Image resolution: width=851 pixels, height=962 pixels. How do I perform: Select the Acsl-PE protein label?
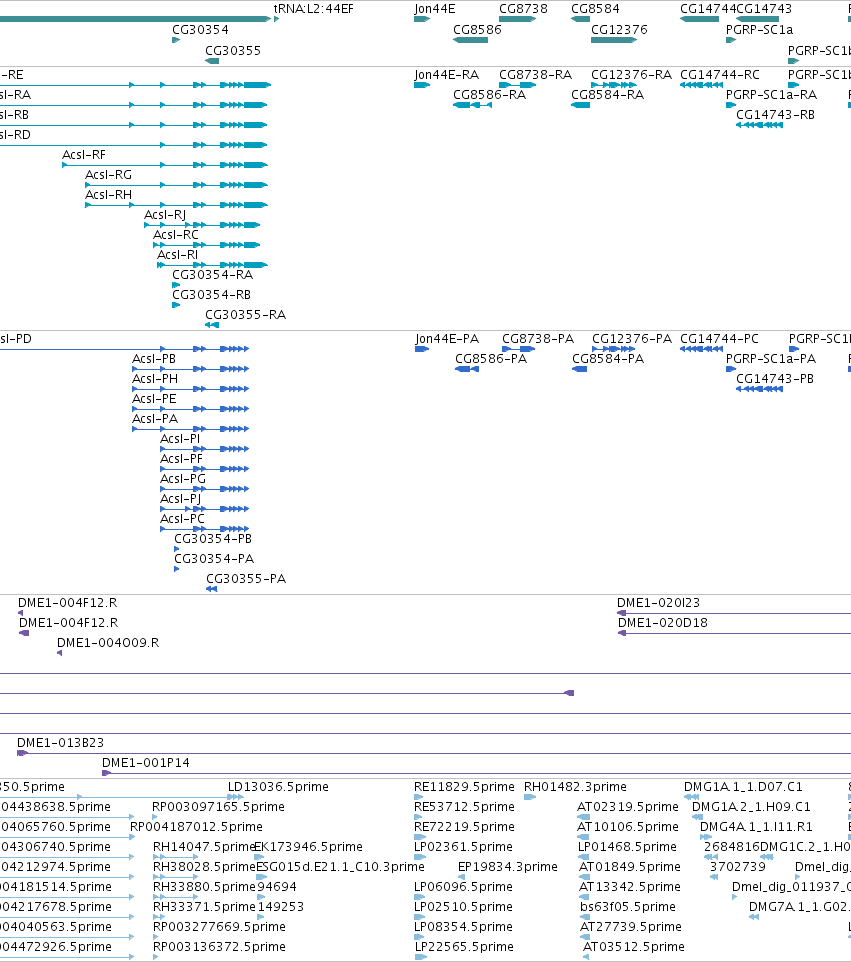(x=154, y=399)
